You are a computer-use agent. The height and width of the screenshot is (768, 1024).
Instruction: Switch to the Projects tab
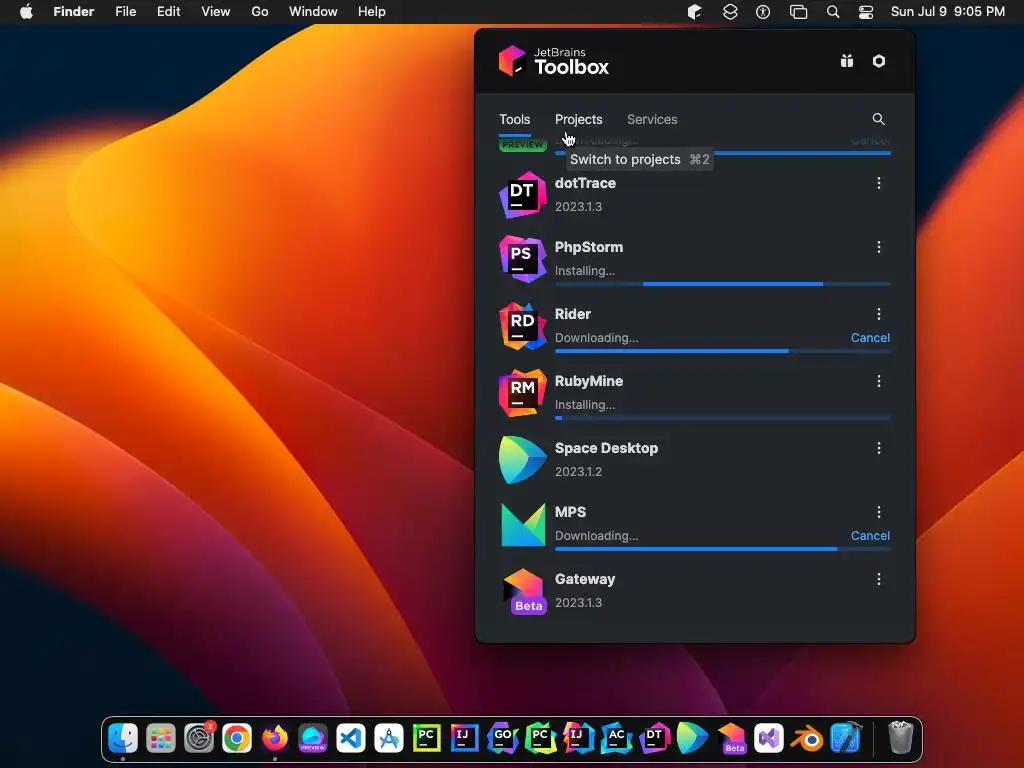click(x=579, y=120)
